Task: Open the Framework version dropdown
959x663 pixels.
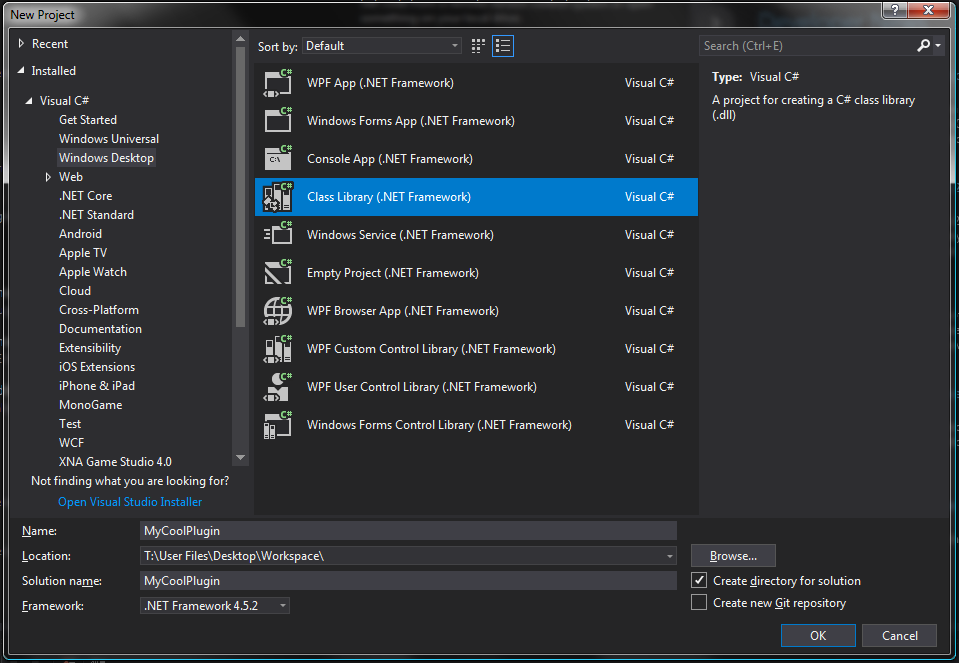Action: click(215, 606)
